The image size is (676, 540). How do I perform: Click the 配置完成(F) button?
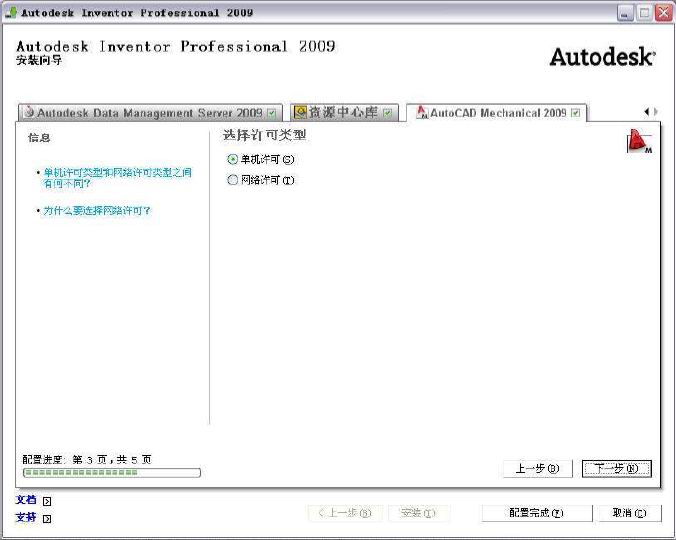click(537, 513)
